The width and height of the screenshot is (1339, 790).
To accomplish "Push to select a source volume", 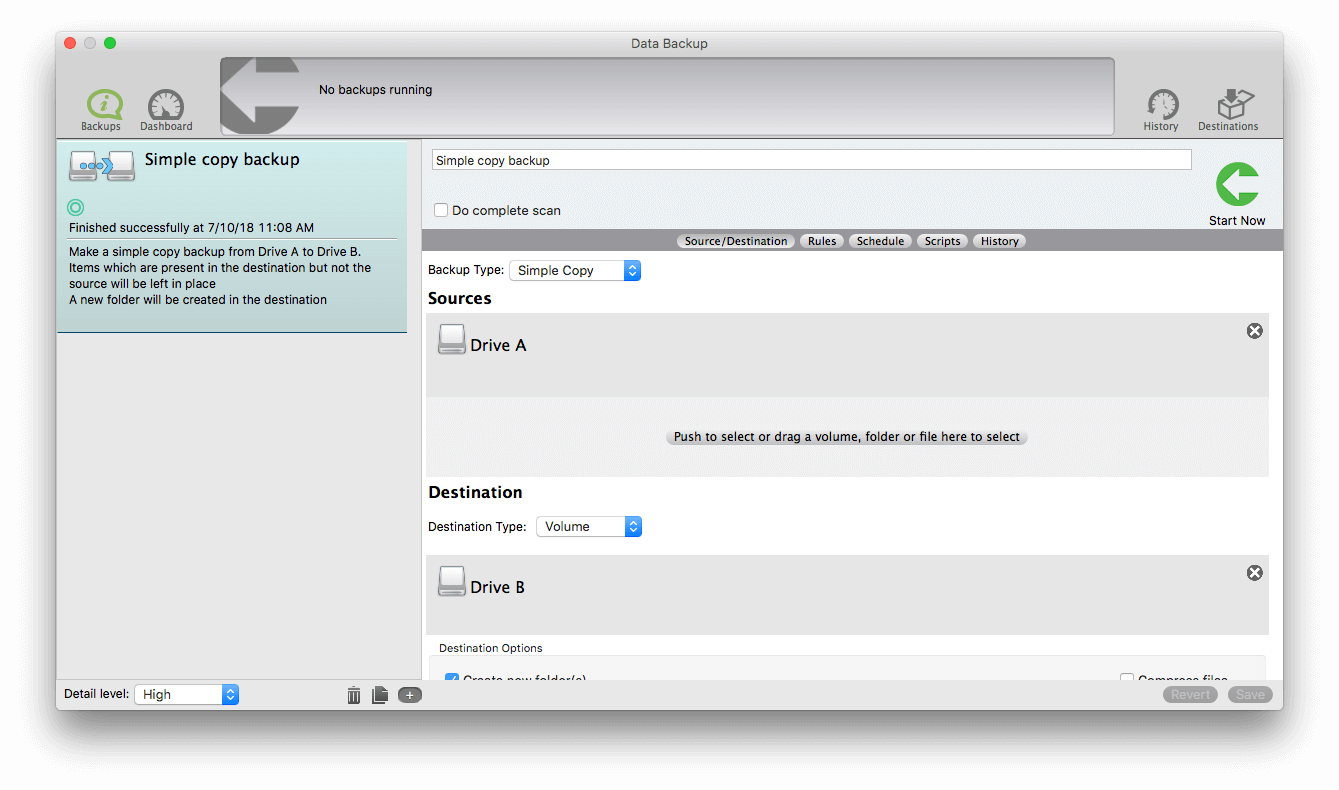I will [846, 436].
